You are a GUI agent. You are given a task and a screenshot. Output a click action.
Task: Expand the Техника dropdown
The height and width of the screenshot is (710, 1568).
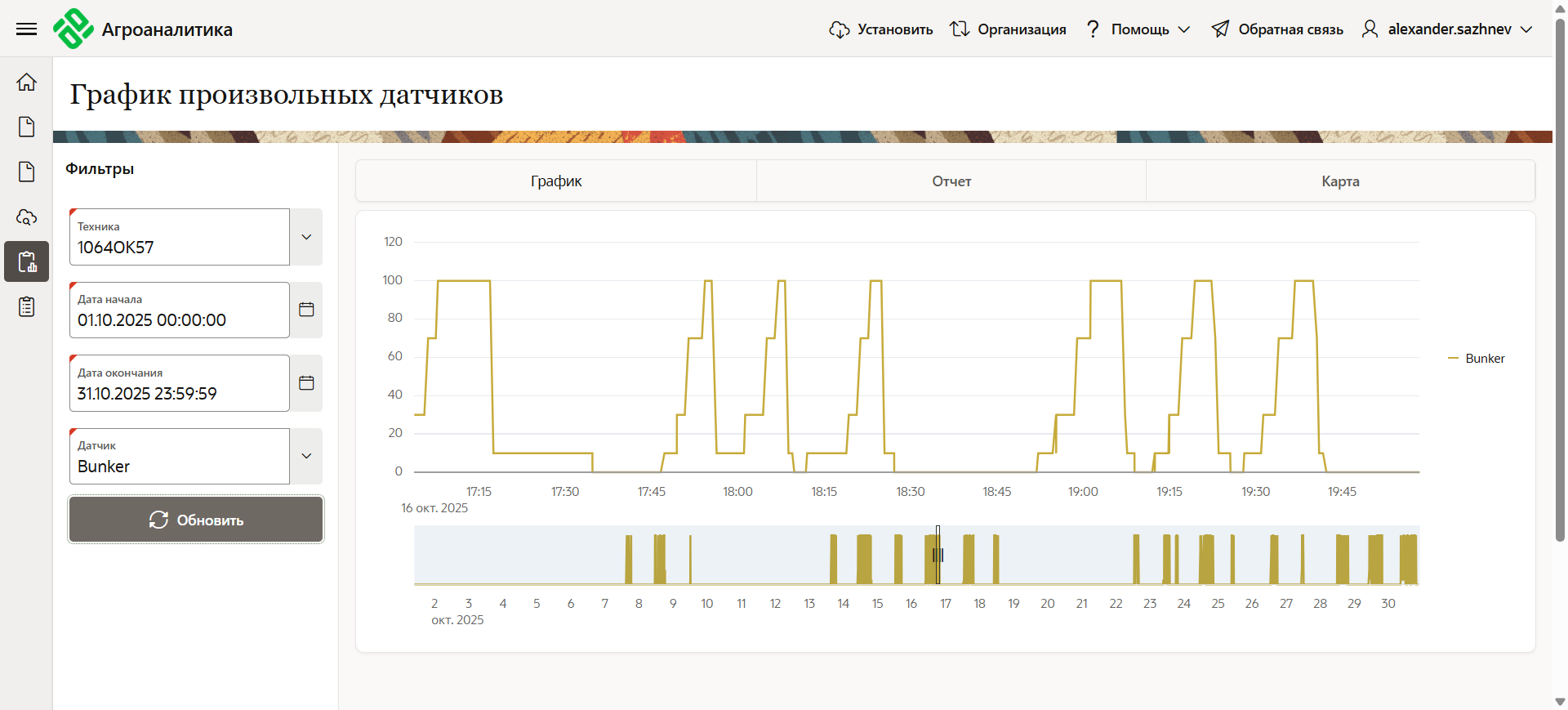click(x=306, y=237)
